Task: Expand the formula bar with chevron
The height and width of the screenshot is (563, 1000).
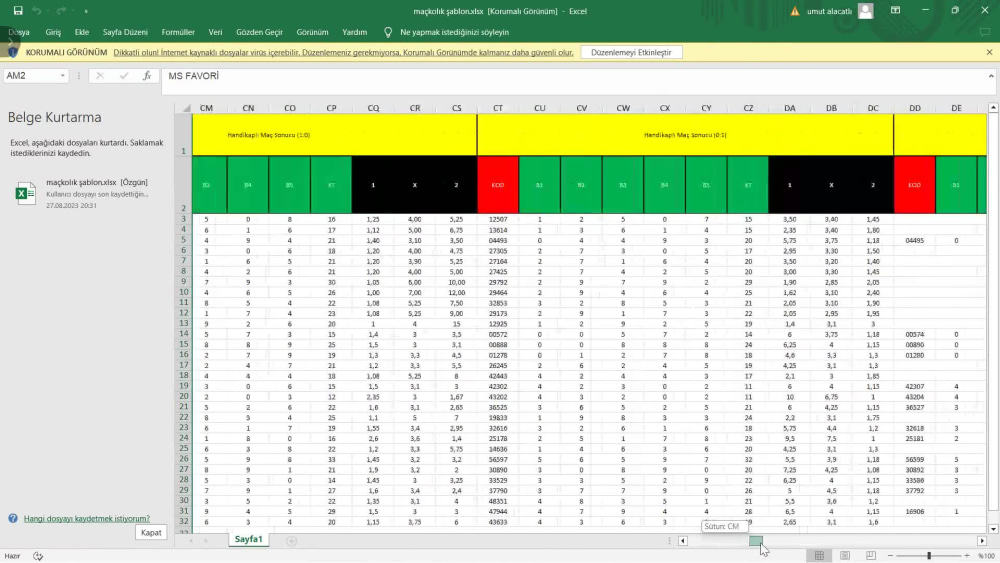Action: 991,76
